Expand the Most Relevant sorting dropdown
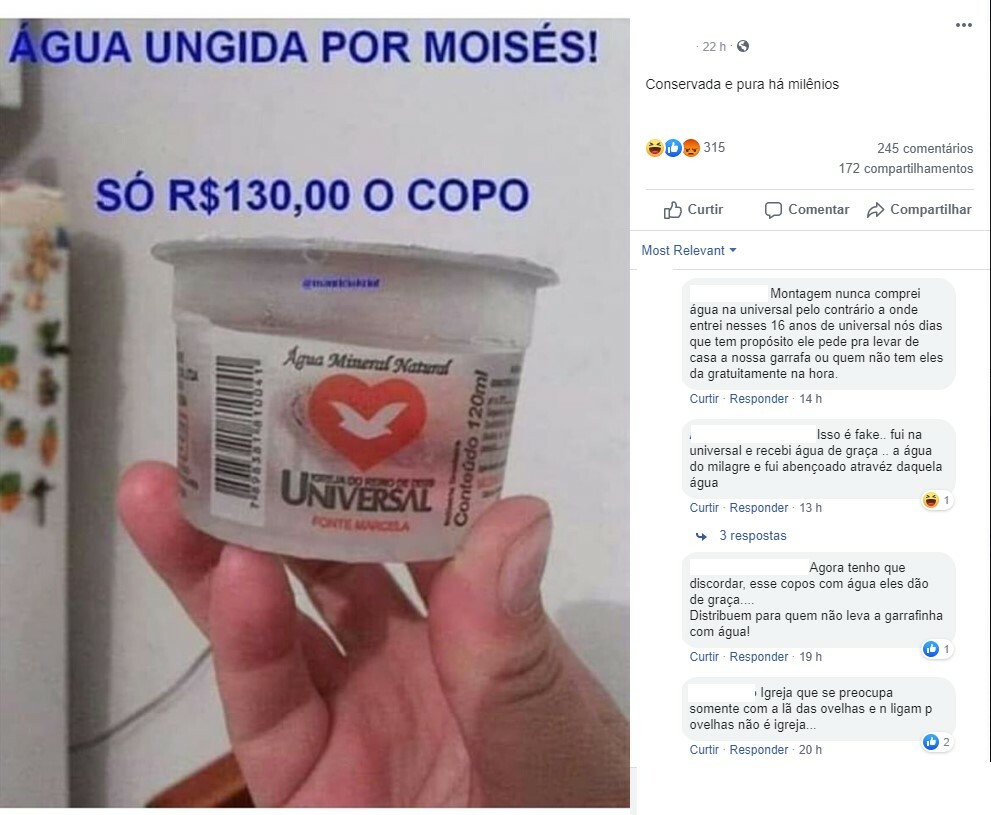Viewport: 991px width, 815px height. pos(689,250)
